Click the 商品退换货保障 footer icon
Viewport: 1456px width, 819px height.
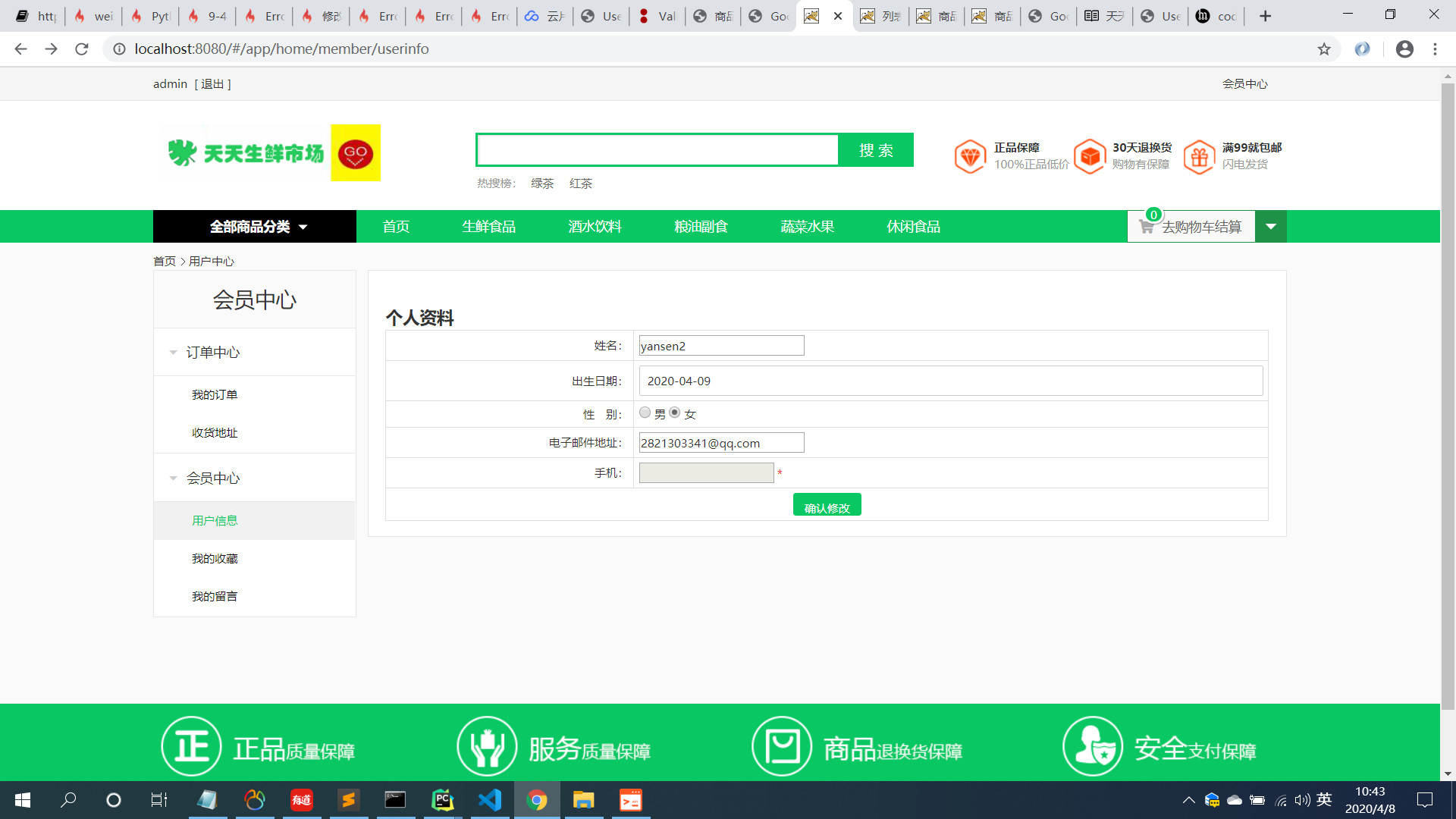pyautogui.click(x=782, y=746)
